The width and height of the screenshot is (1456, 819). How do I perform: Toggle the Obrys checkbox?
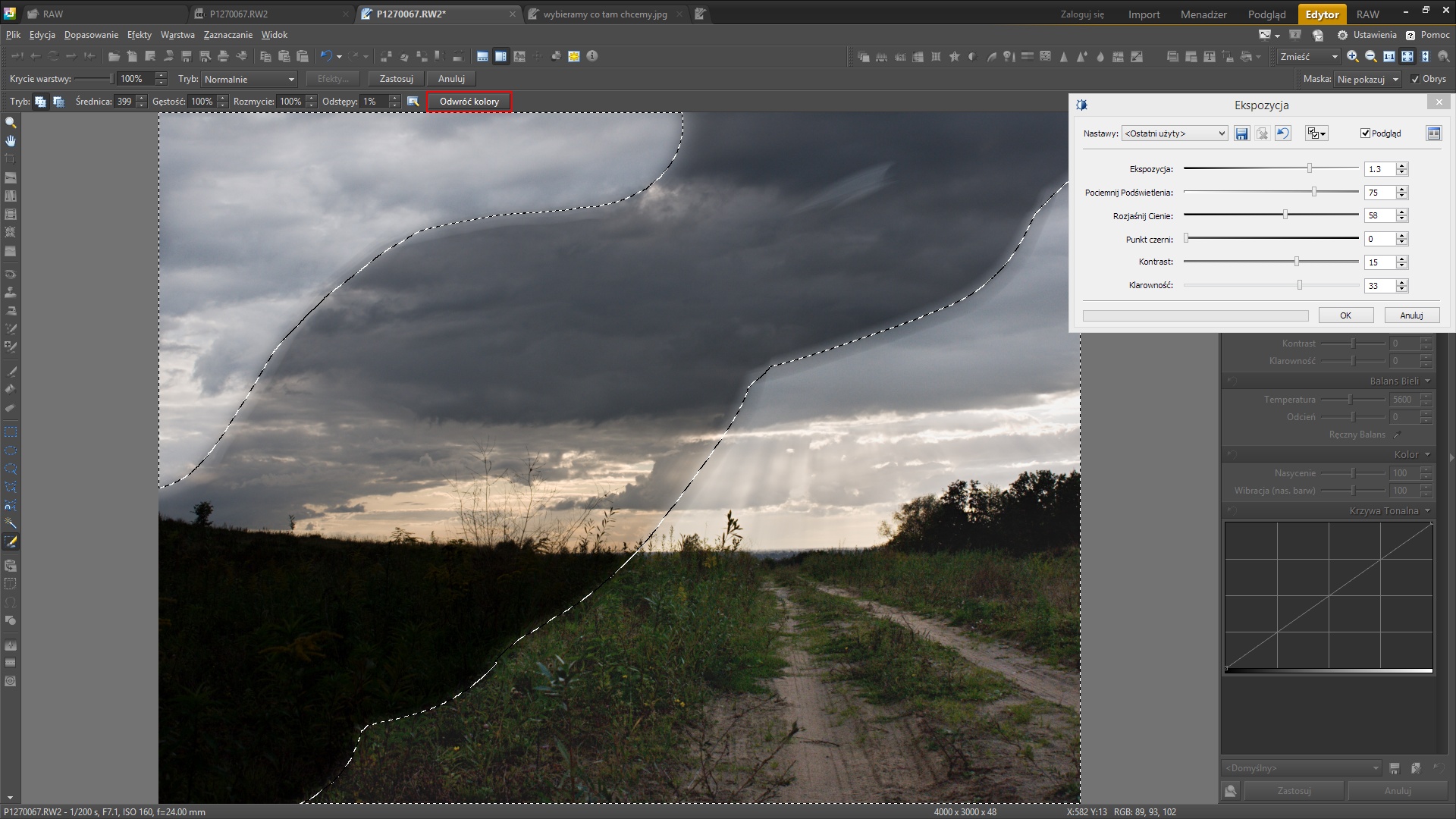point(1415,79)
